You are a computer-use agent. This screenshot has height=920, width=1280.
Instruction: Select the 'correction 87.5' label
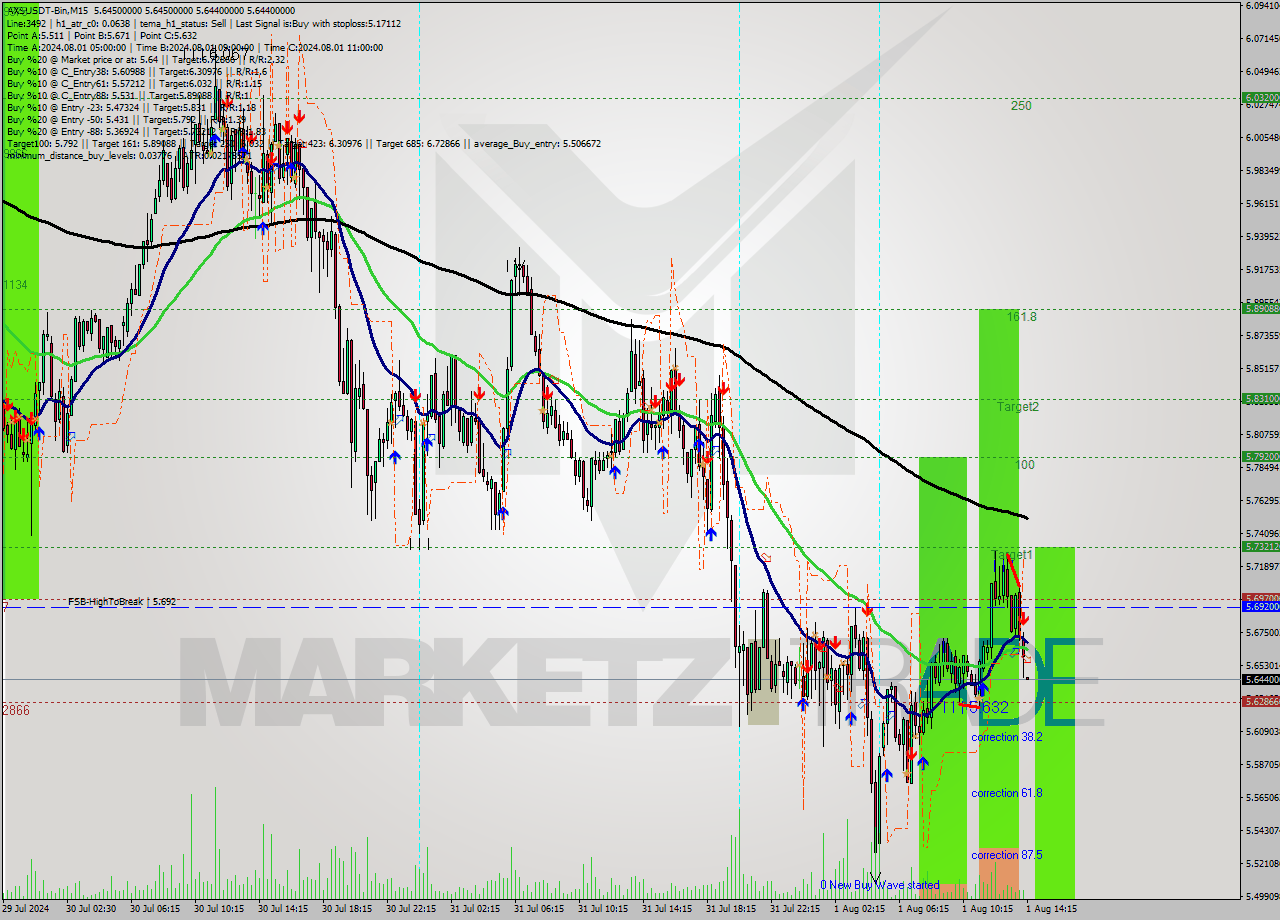click(x=1007, y=855)
